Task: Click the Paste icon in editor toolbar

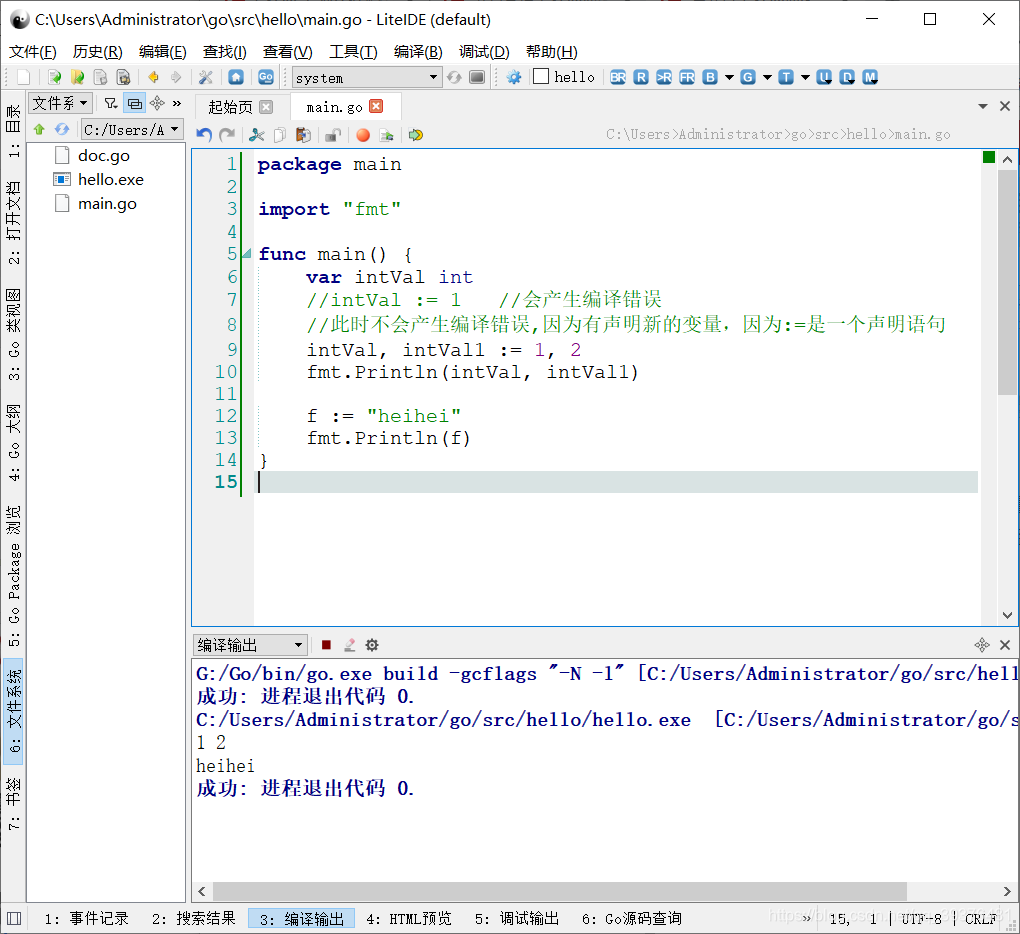Action: tap(303, 135)
